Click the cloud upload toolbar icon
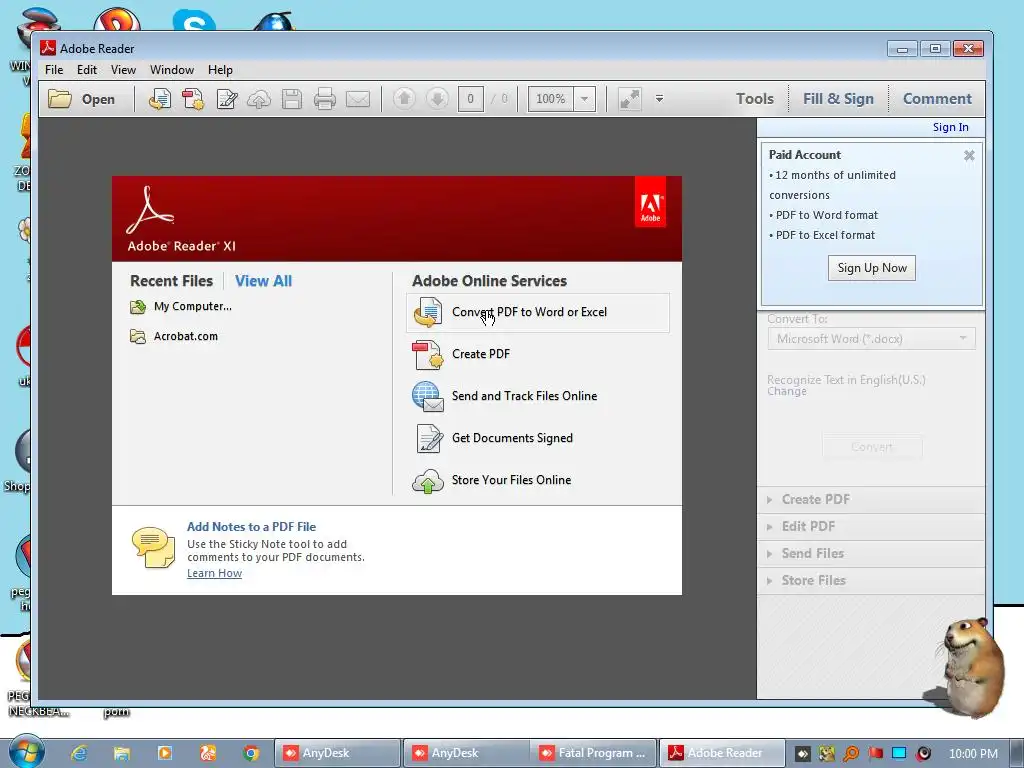 pos(259,99)
